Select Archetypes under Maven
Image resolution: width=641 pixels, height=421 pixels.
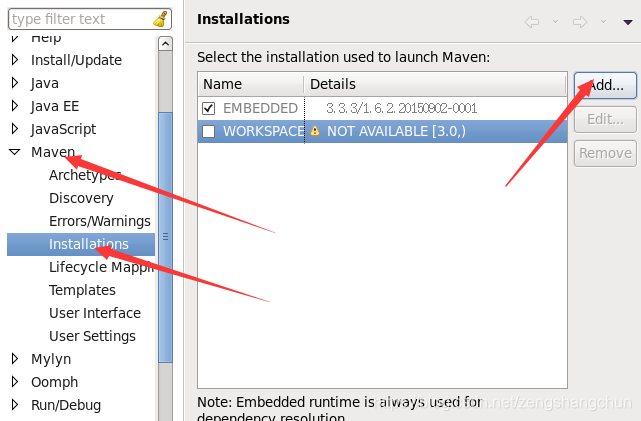(x=85, y=175)
